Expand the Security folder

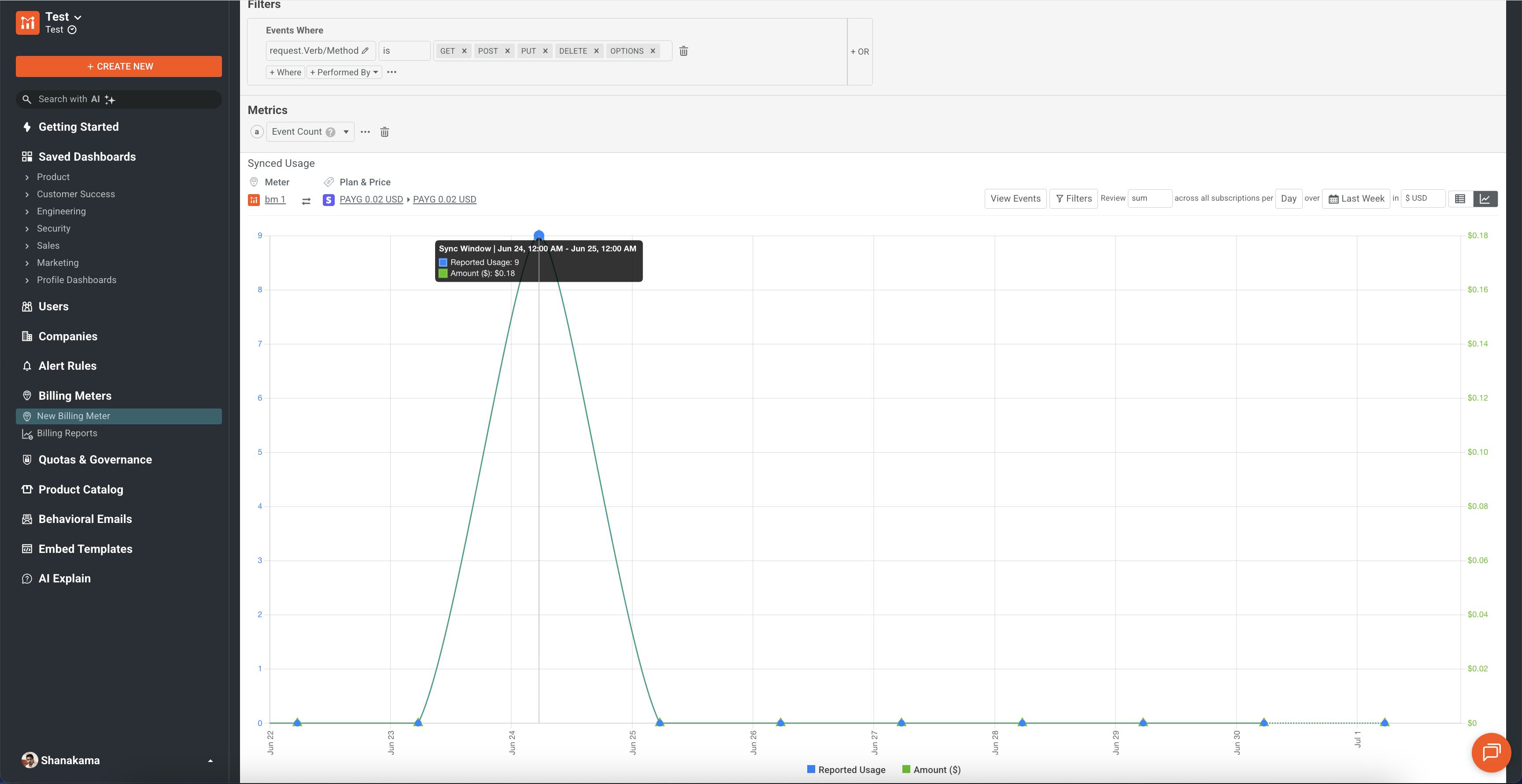pos(53,228)
